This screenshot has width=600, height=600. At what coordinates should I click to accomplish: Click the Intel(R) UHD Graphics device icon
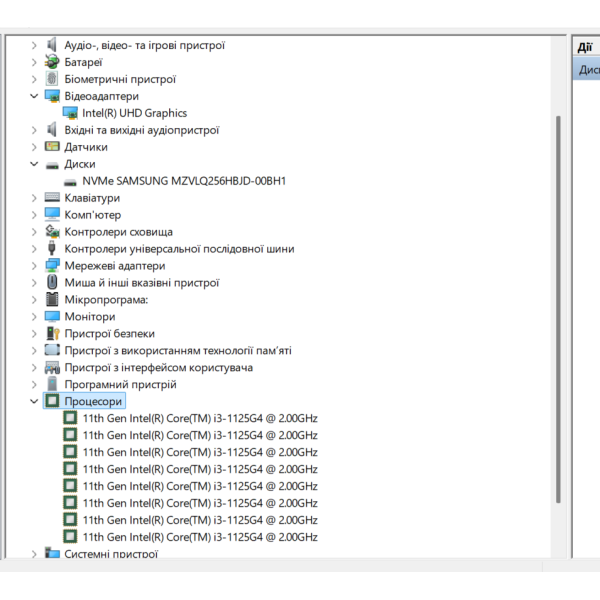(x=70, y=113)
